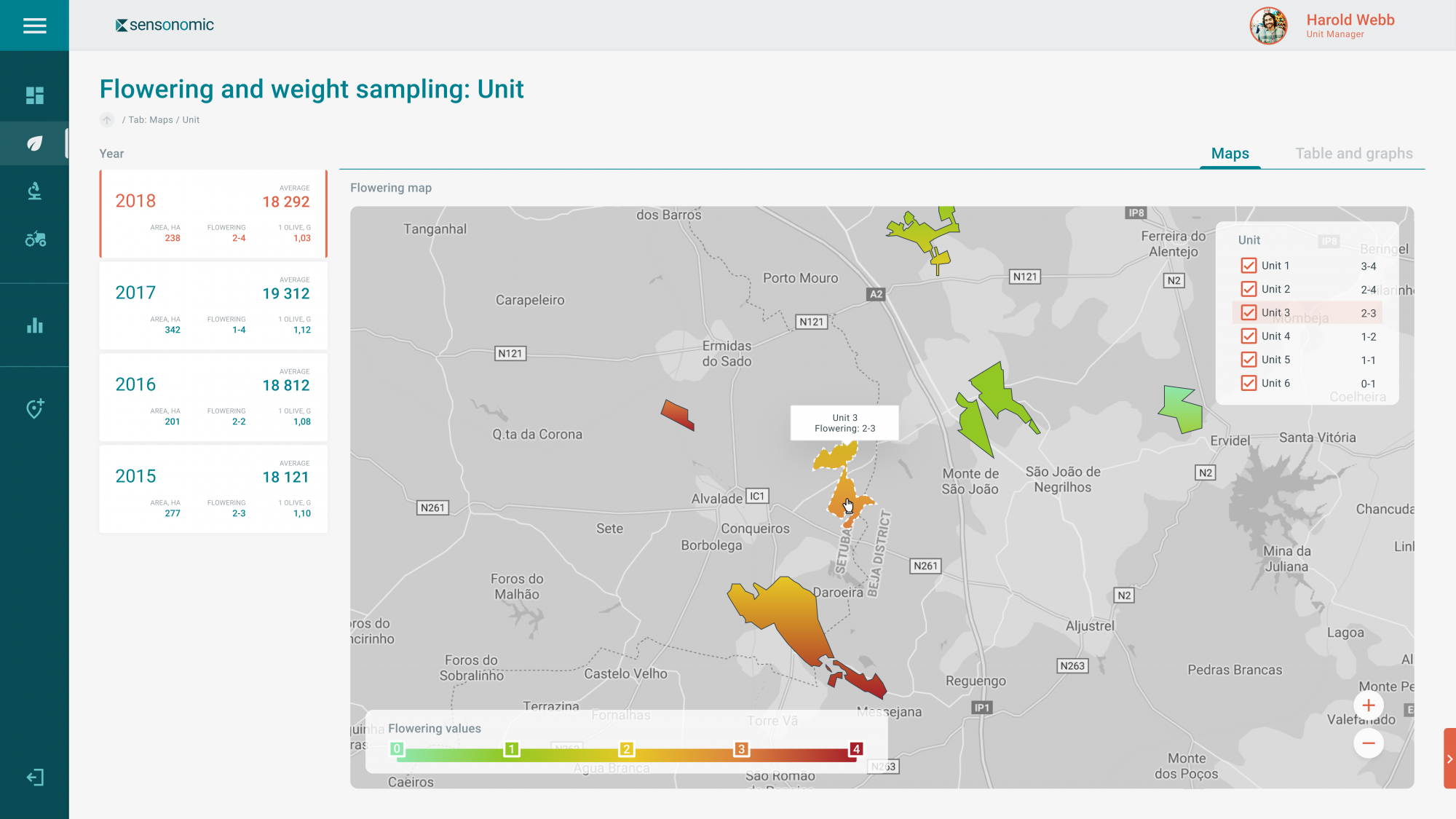Viewport: 1456px width, 819px height.
Task: Click the Unit 3 Flowering tooltip
Action: pos(844,423)
